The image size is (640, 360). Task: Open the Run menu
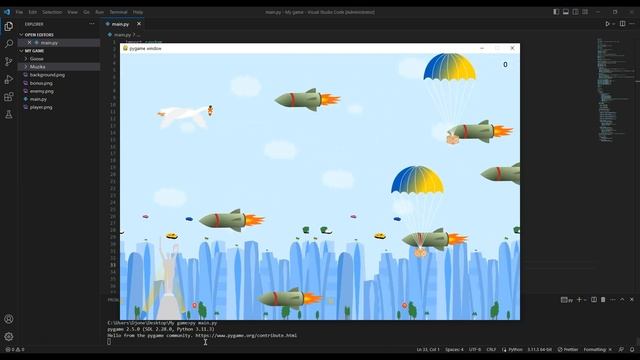click(x=99, y=12)
